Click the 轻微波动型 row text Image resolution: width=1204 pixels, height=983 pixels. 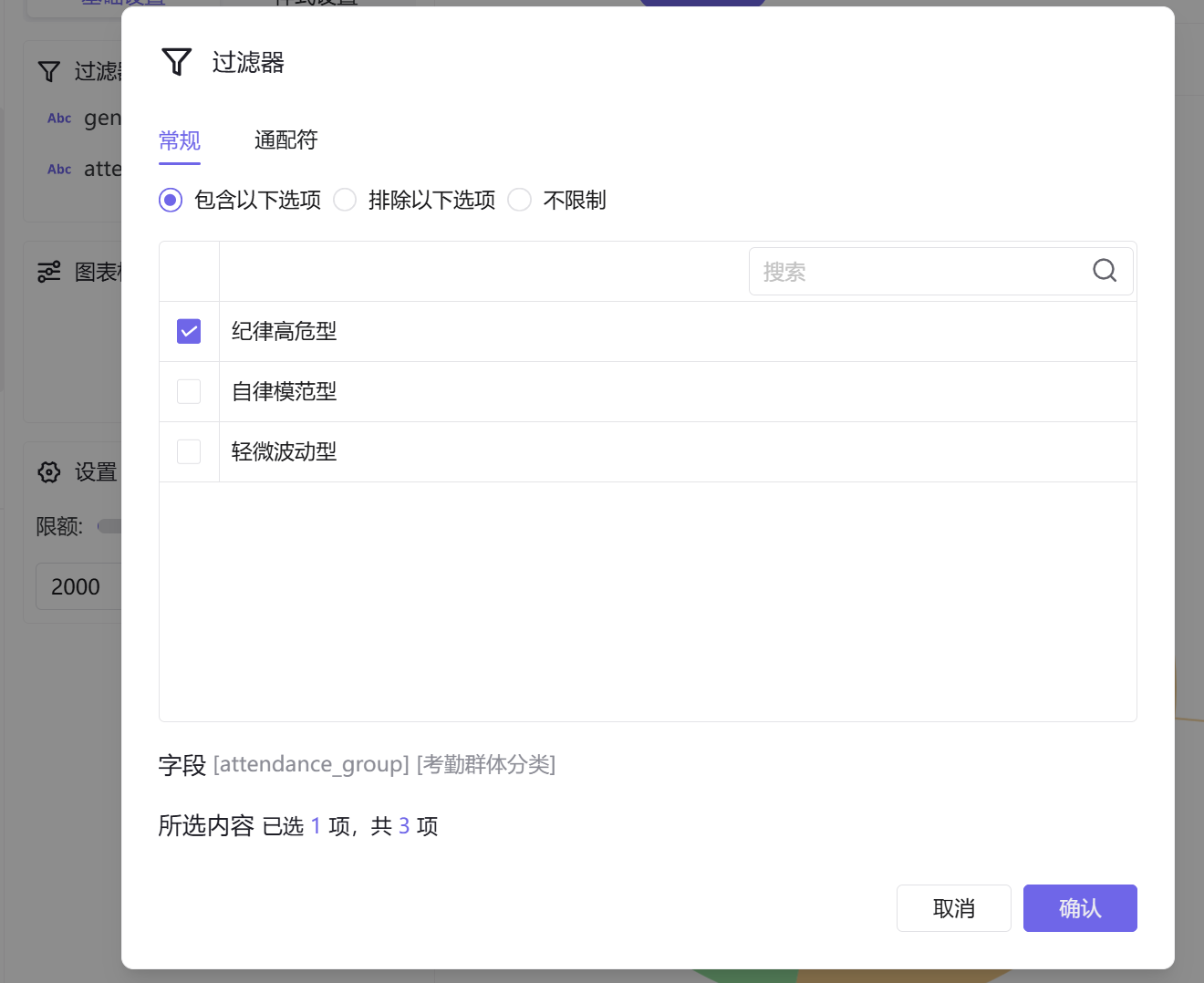pyautogui.click(x=285, y=451)
